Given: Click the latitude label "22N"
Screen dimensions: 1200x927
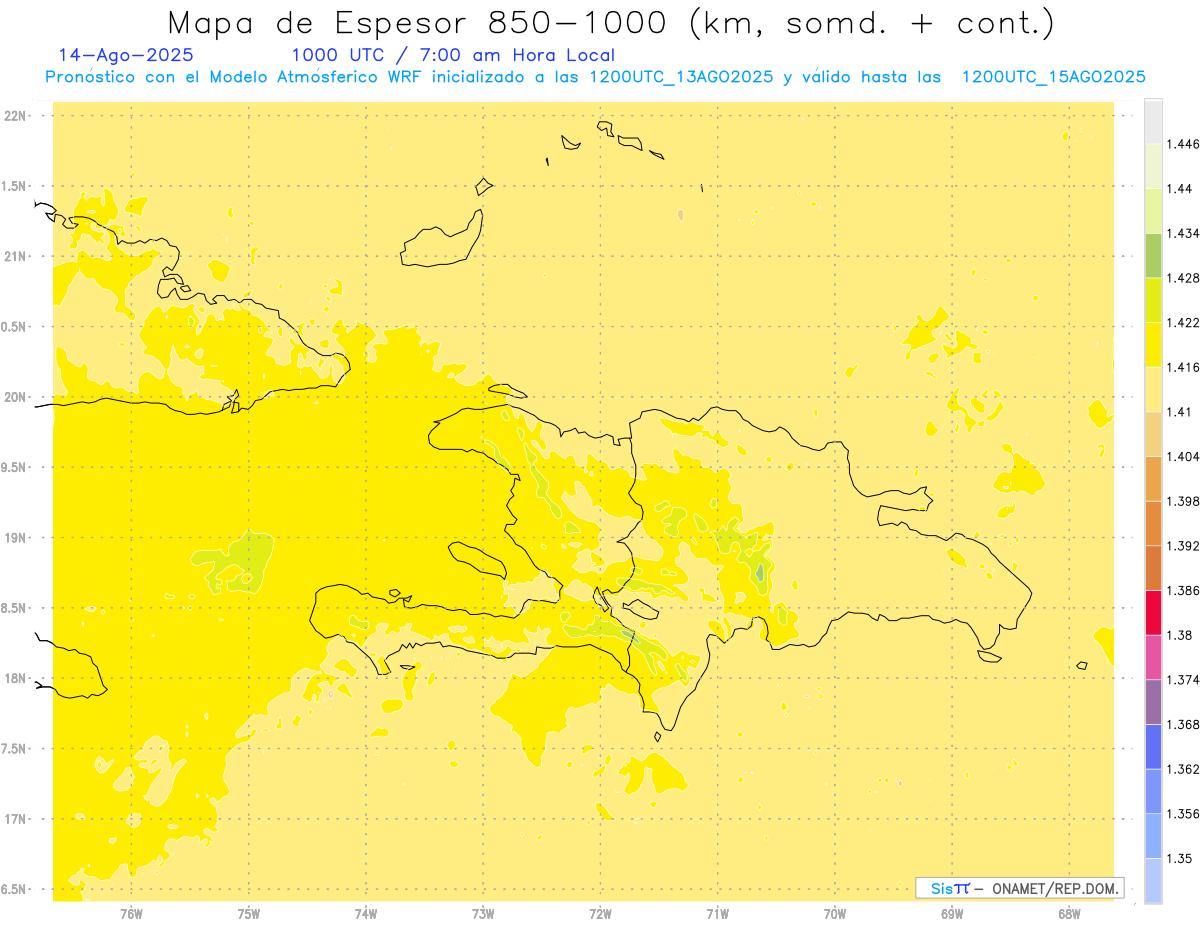Looking at the screenshot, I should (x=14, y=116).
